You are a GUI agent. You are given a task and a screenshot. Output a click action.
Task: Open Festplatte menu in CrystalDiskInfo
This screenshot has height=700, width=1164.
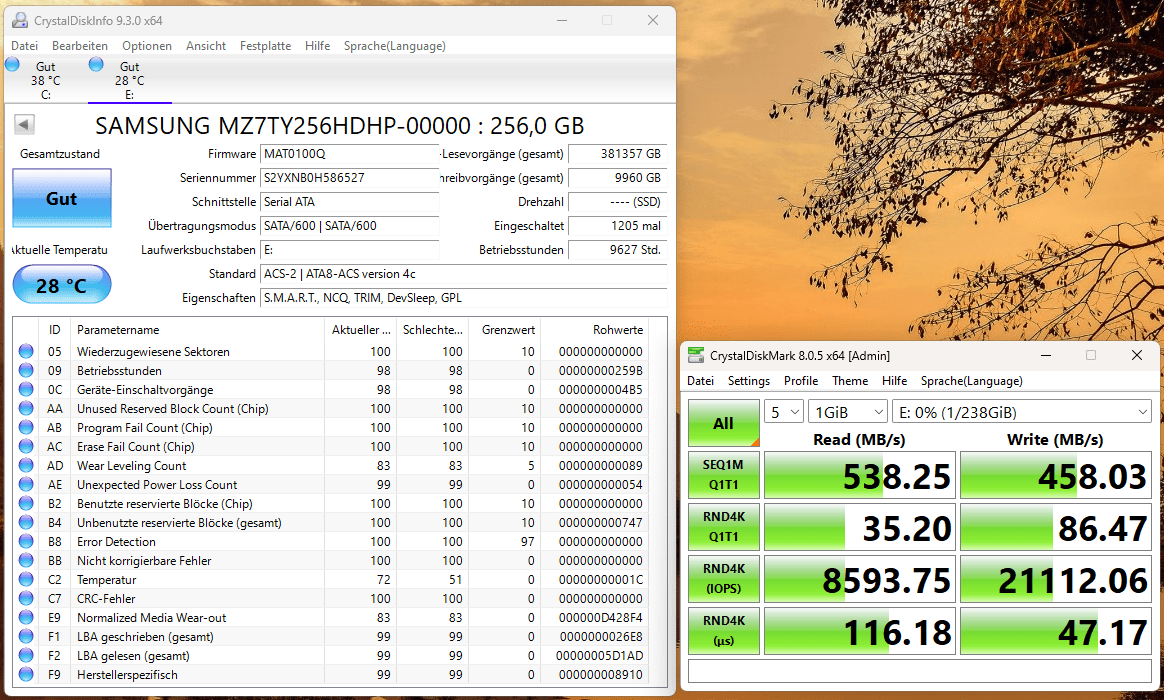pos(265,45)
